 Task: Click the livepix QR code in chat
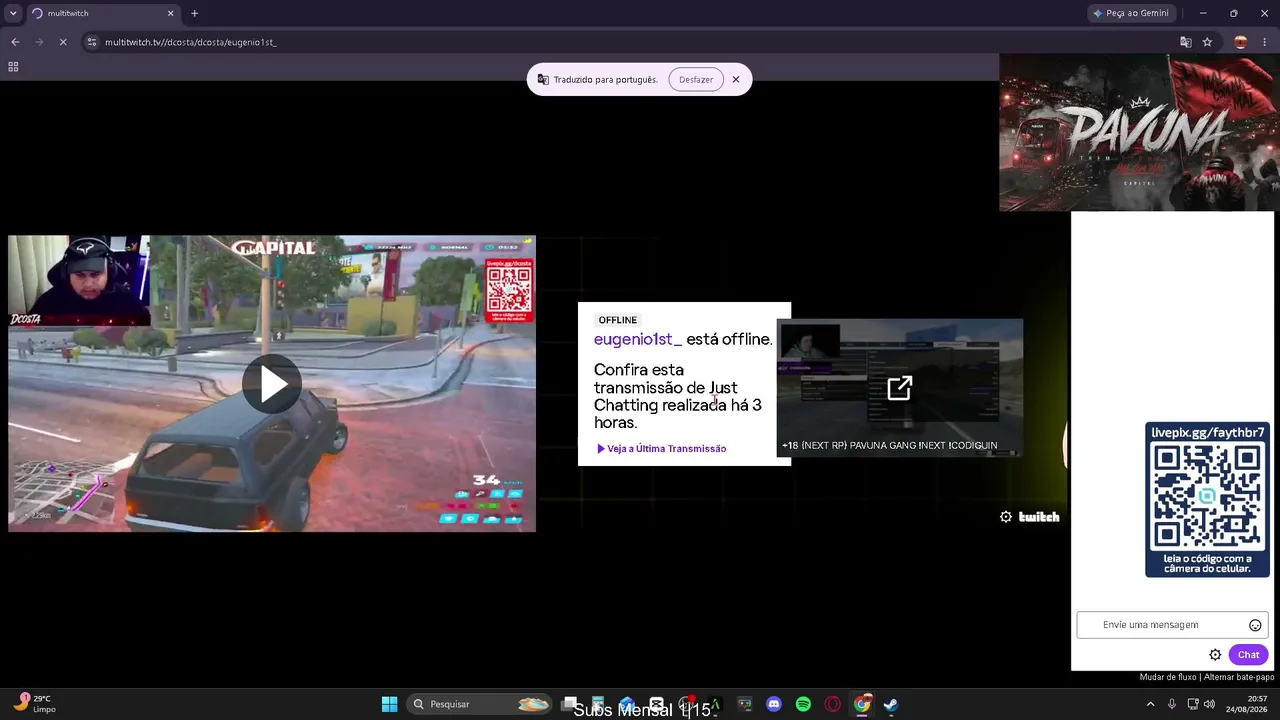(x=1207, y=499)
